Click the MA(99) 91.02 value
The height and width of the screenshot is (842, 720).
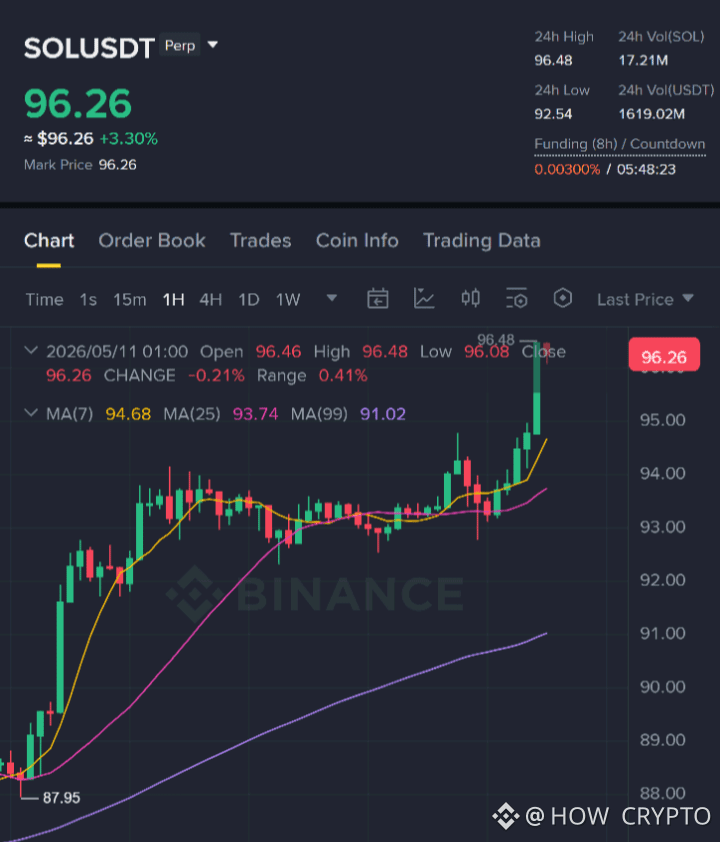coord(383,414)
